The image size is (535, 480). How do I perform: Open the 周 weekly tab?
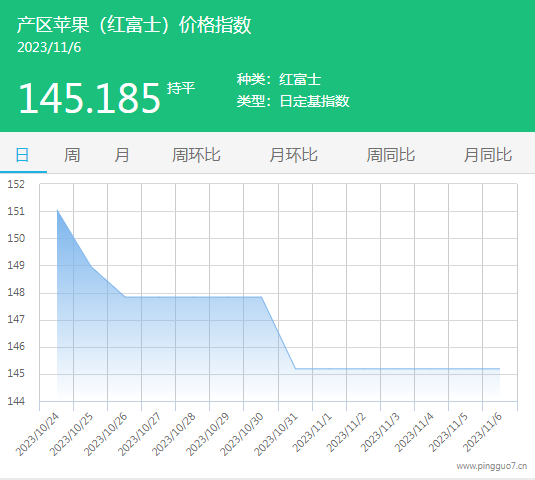click(x=72, y=155)
